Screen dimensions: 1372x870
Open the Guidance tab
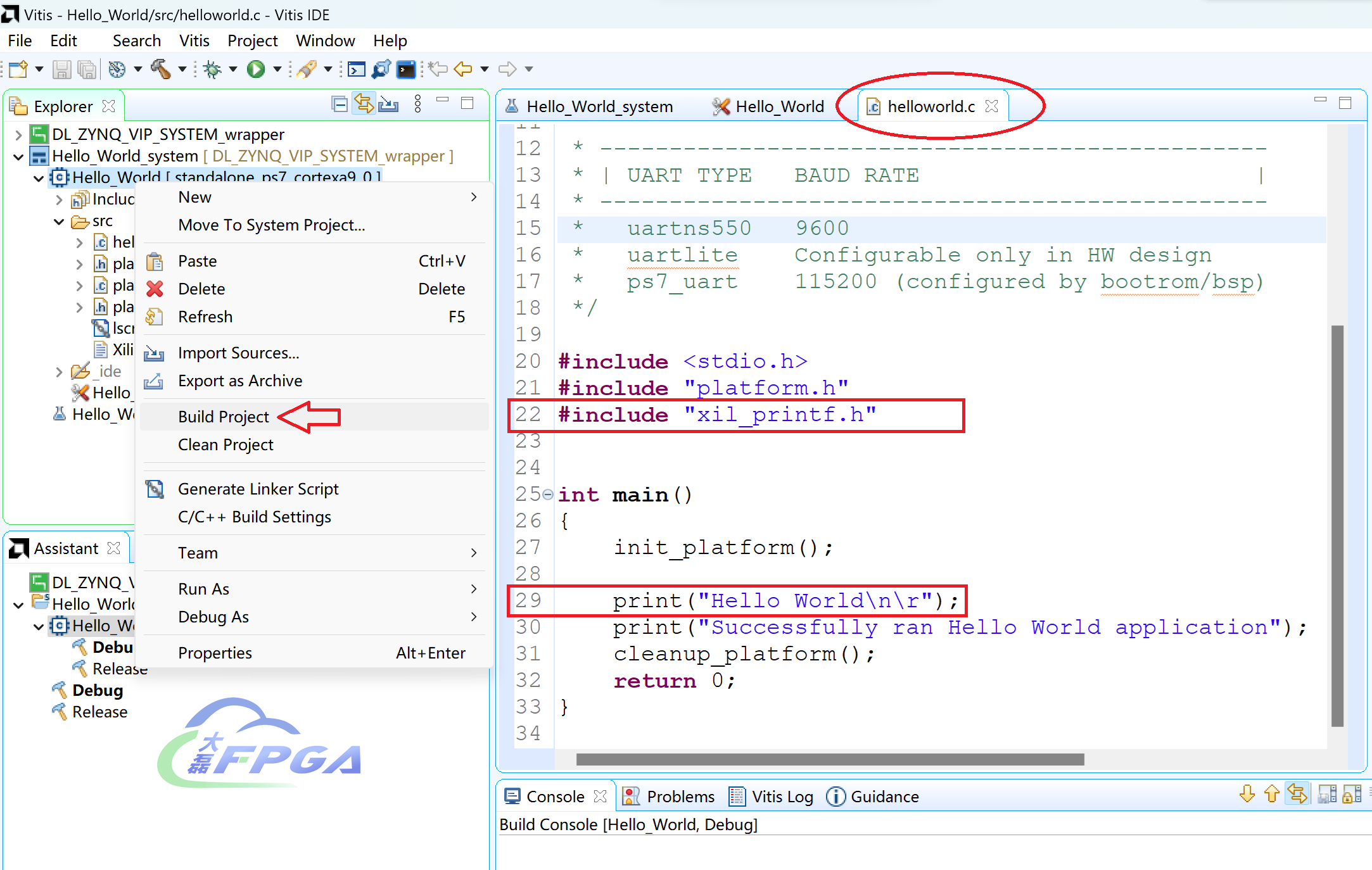pos(873,797)
